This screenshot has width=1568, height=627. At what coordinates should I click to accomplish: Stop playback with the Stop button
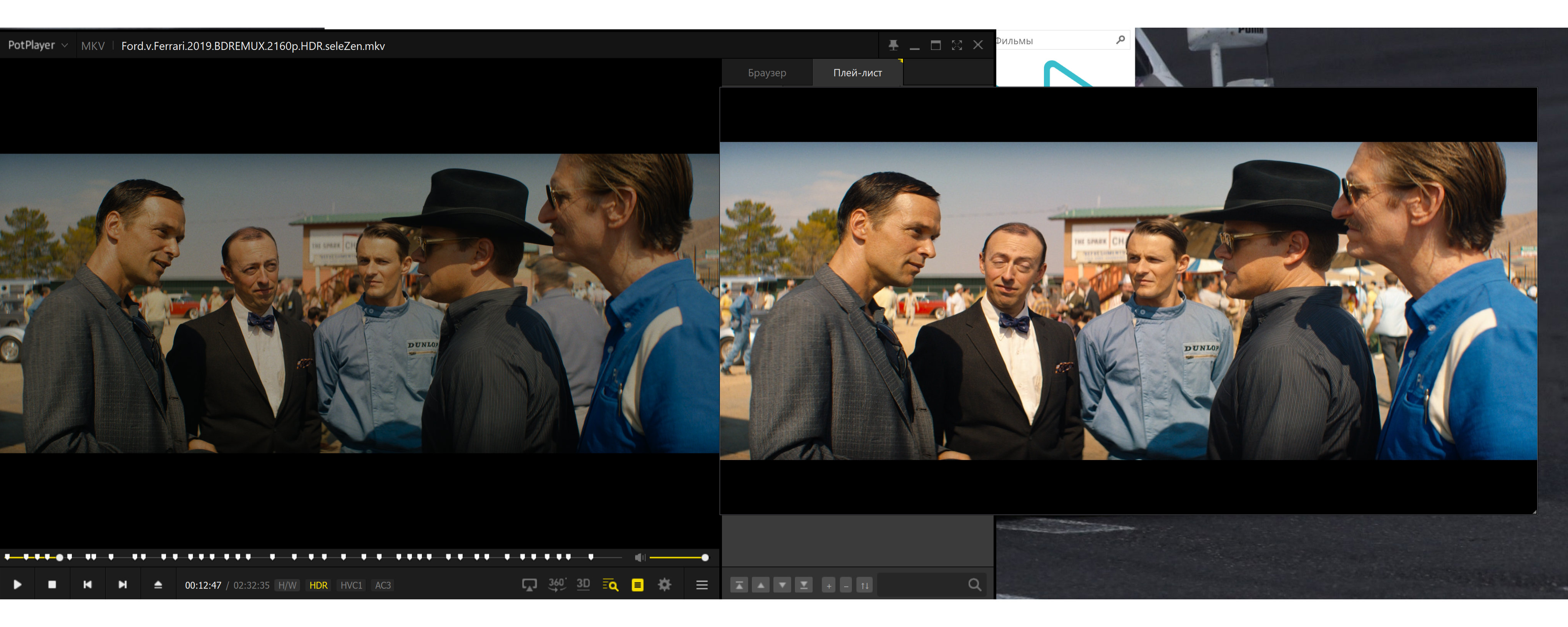click(x=52, y=584)
